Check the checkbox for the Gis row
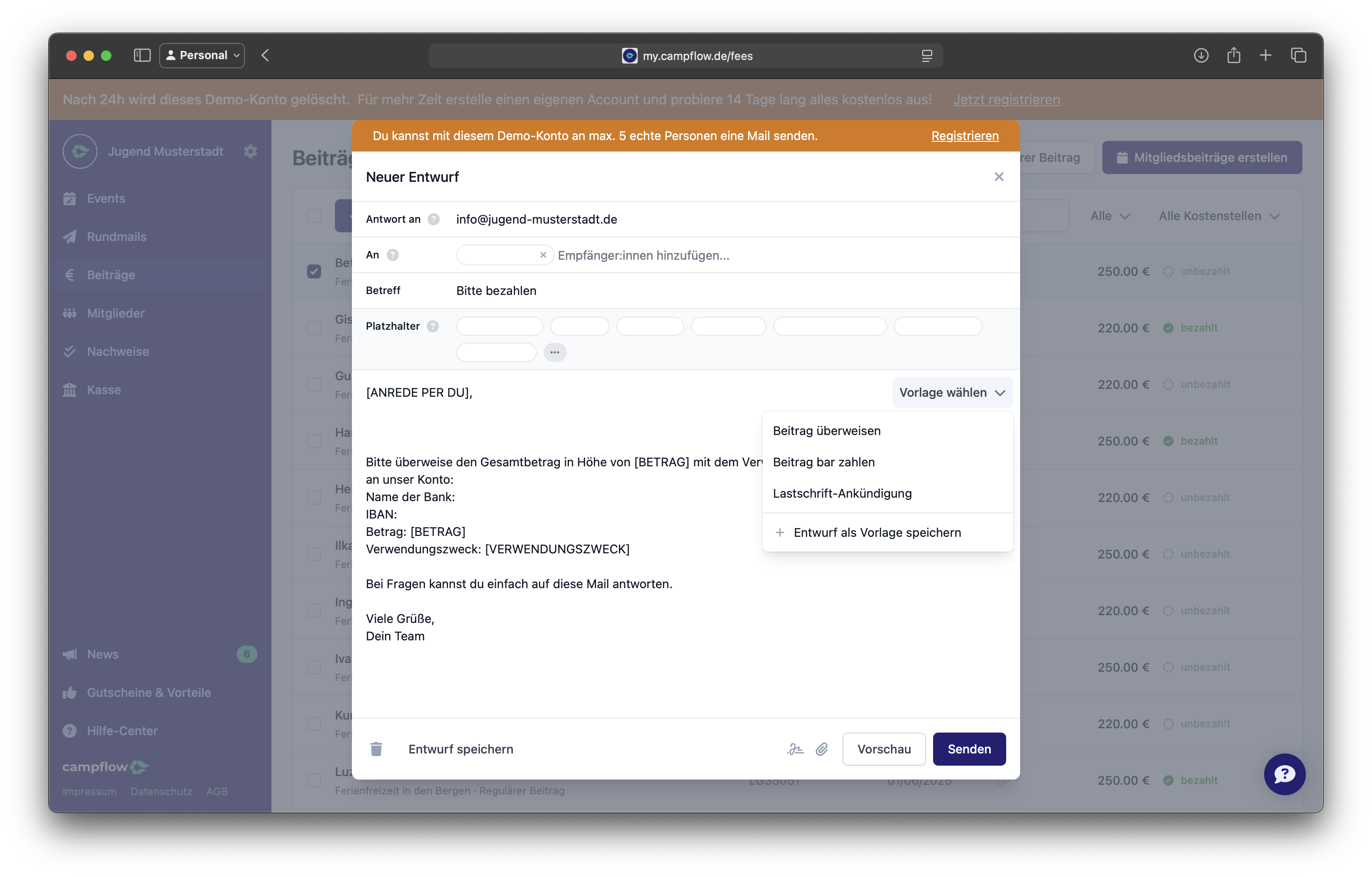1372x877 pixels. 314,328
